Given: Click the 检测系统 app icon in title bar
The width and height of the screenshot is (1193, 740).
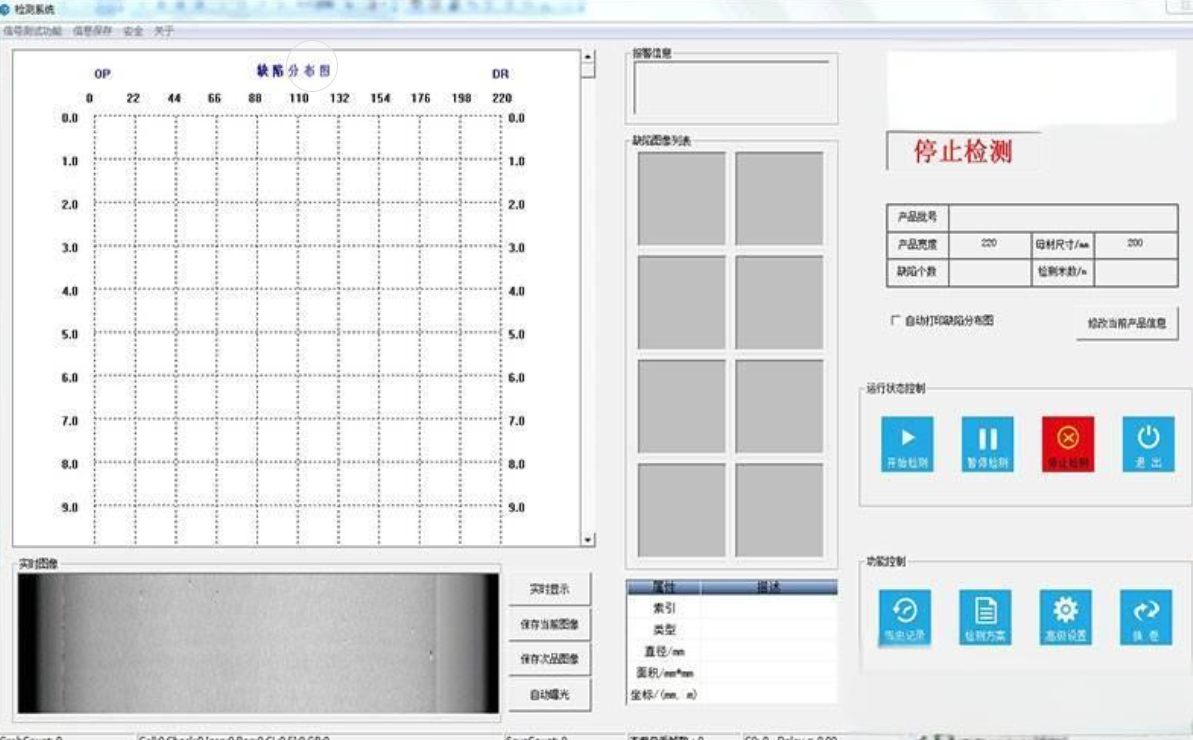Looking at the screenshot, I should coord(6,9).
